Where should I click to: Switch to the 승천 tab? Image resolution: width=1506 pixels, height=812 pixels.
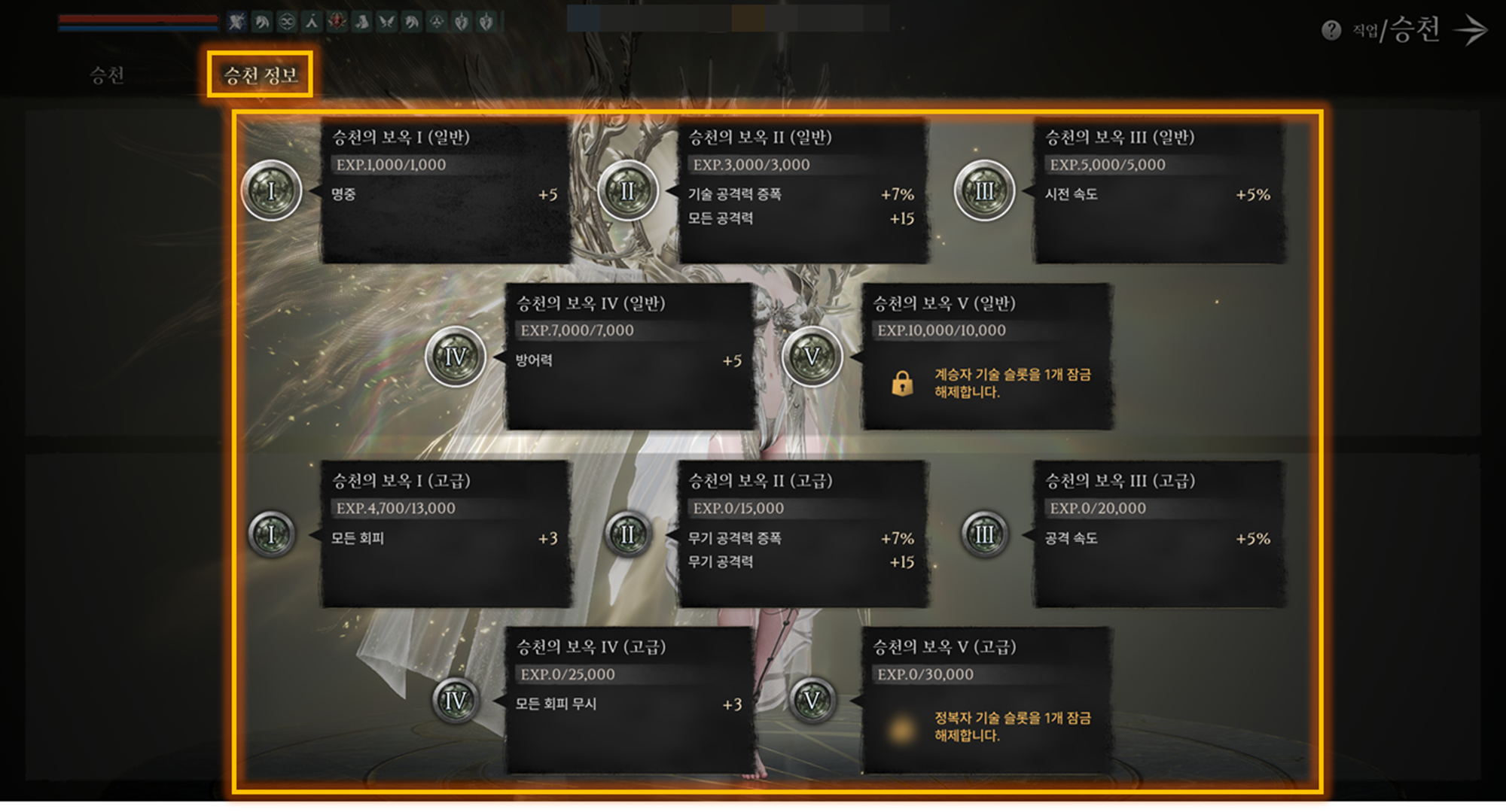tap(107, 75)
